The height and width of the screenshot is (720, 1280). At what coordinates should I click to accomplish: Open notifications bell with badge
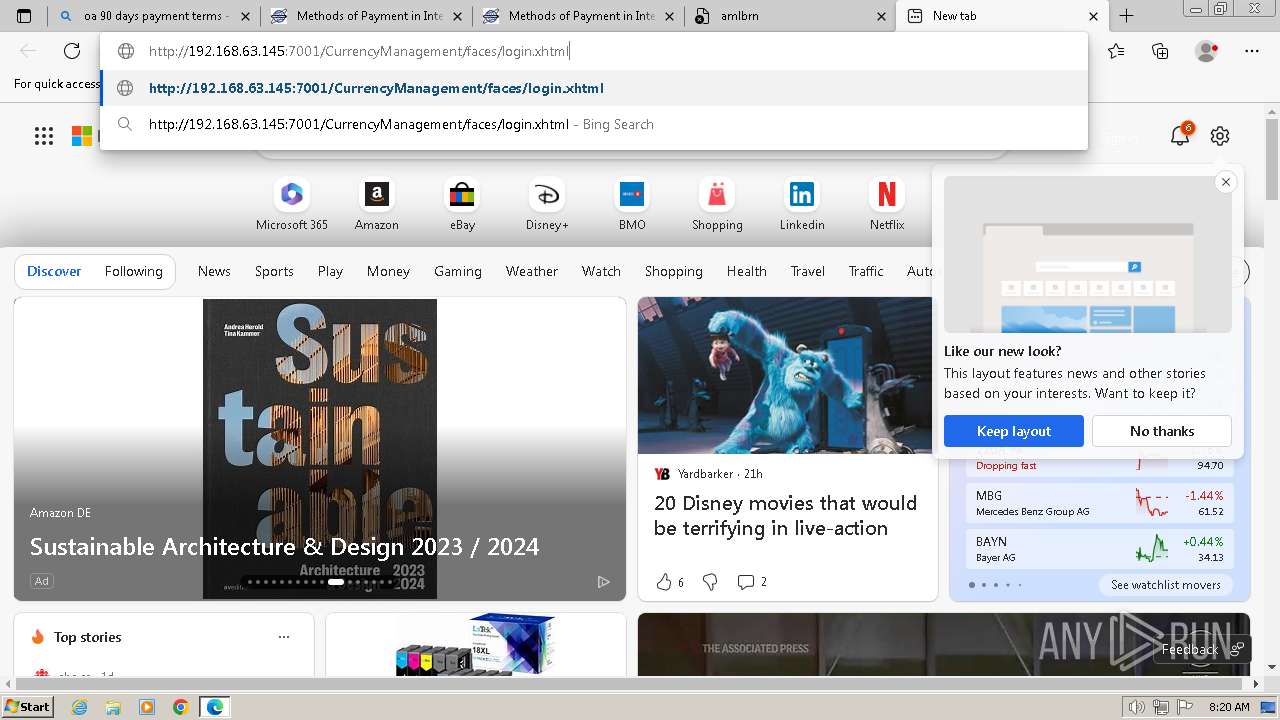[1181, 135]
